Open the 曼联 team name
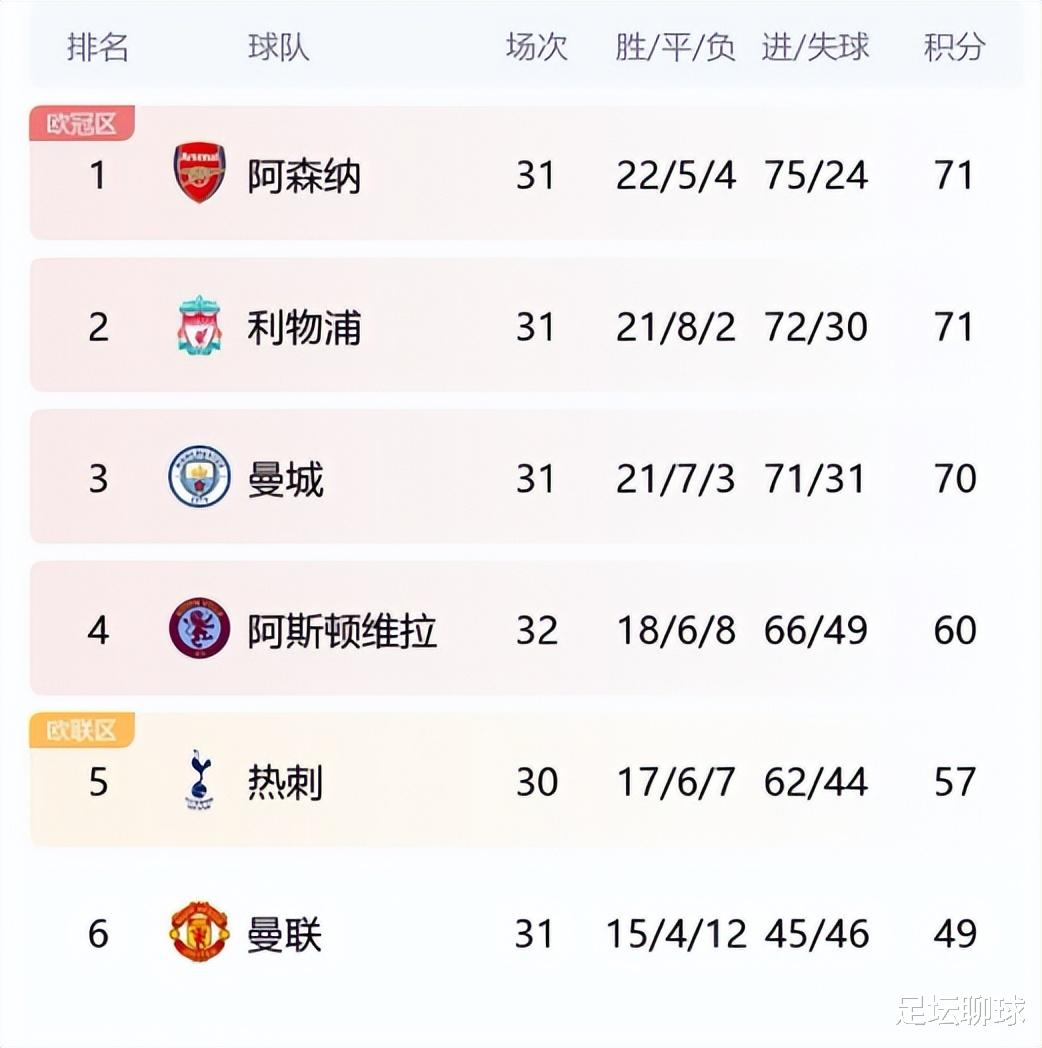The height and width of the screenshot is (1048, 1042). 285,934
